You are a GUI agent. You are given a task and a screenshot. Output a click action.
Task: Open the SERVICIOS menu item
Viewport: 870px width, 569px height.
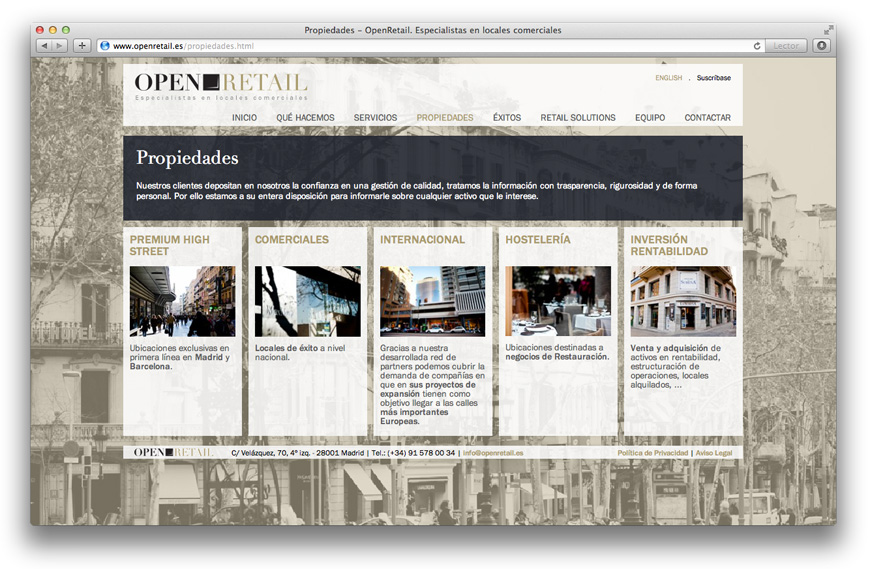click(375, 118)
